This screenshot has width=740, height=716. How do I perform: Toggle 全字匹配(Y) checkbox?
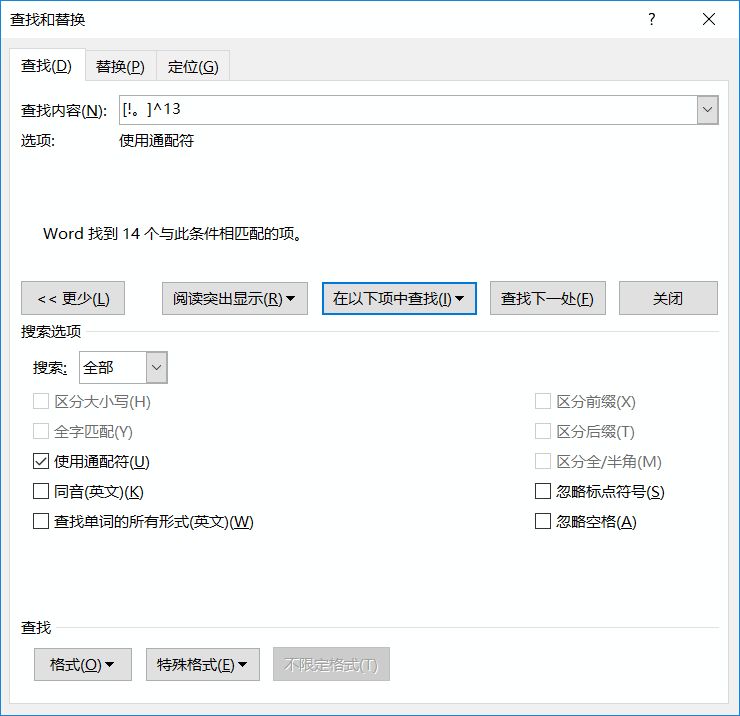pos(41,431)
